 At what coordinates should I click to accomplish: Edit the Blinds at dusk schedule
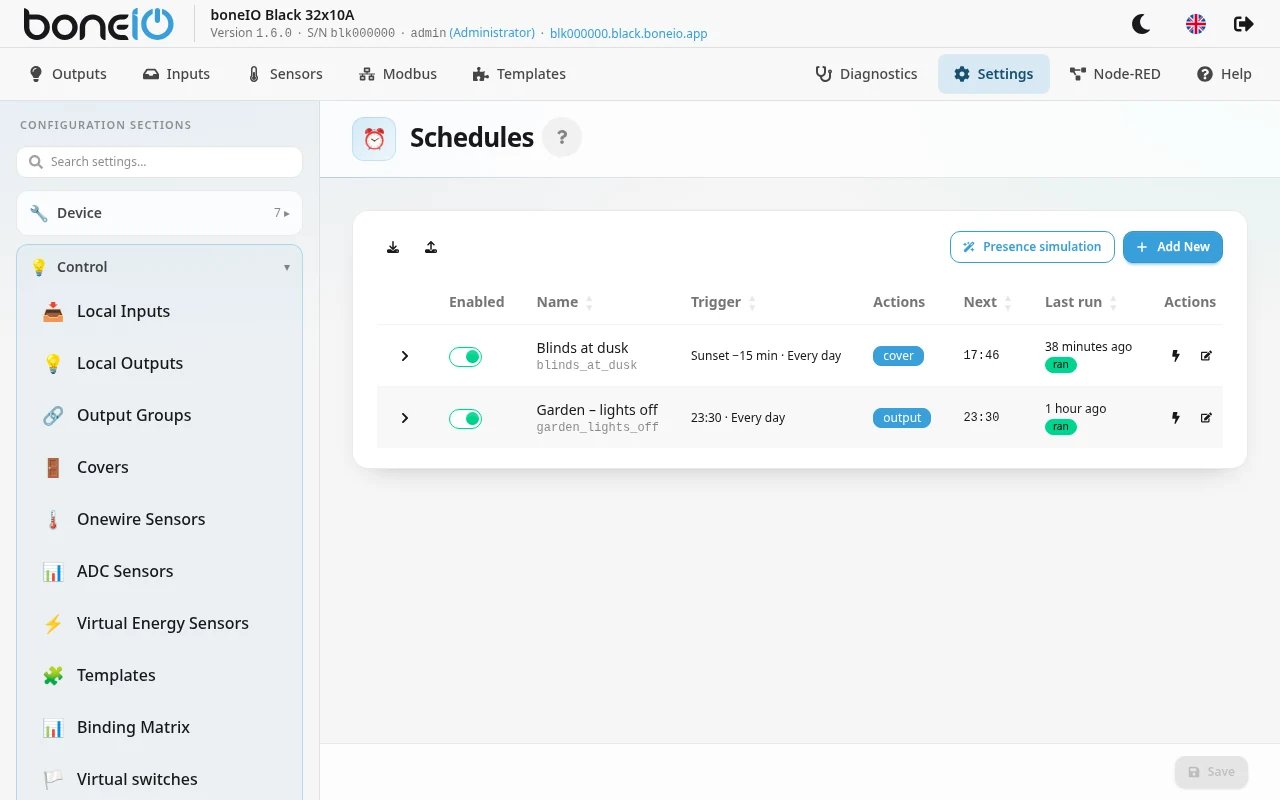pyautogui.click(x=1206, y=356)
